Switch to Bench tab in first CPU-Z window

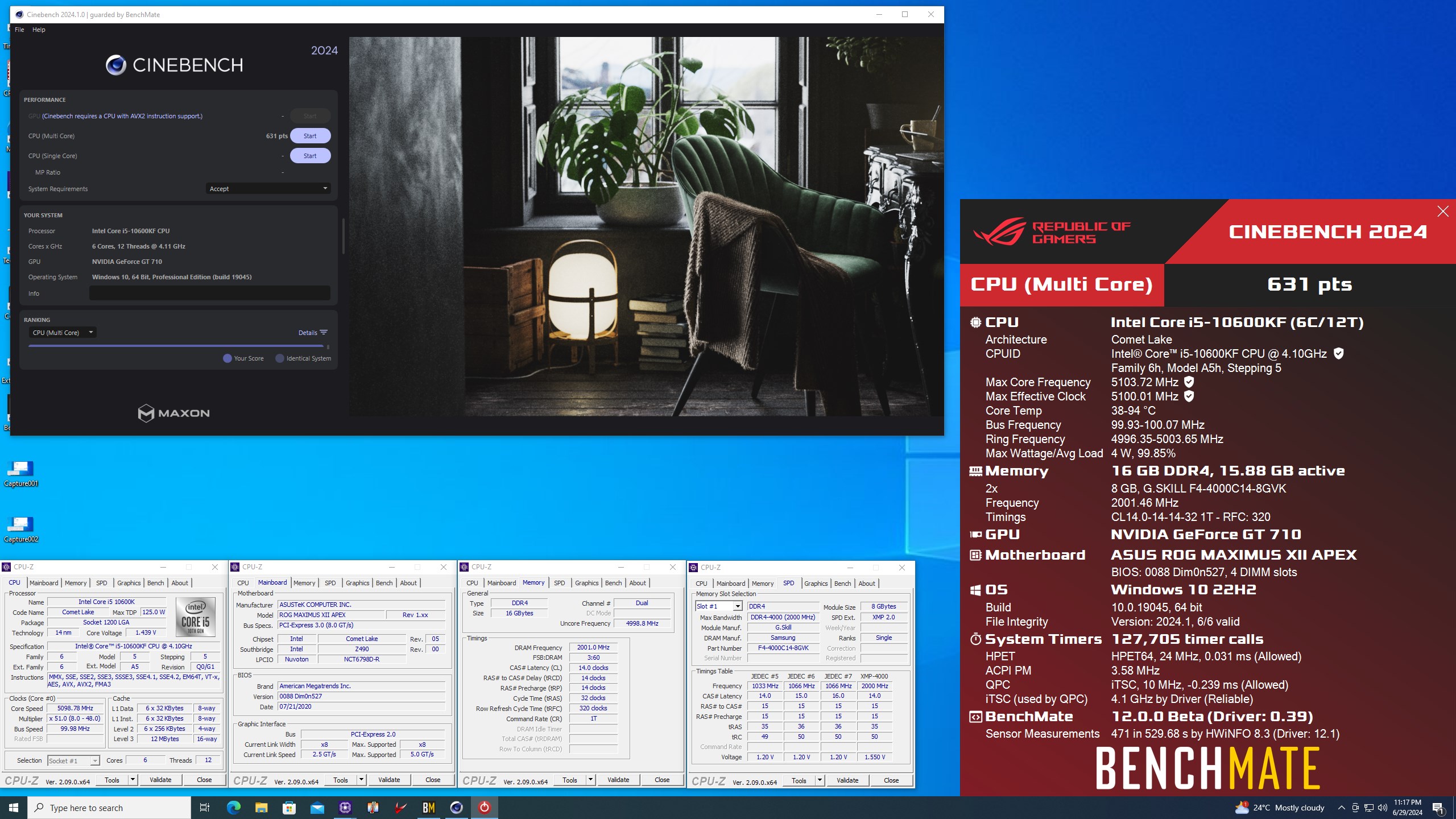click(x=155, y=583)
